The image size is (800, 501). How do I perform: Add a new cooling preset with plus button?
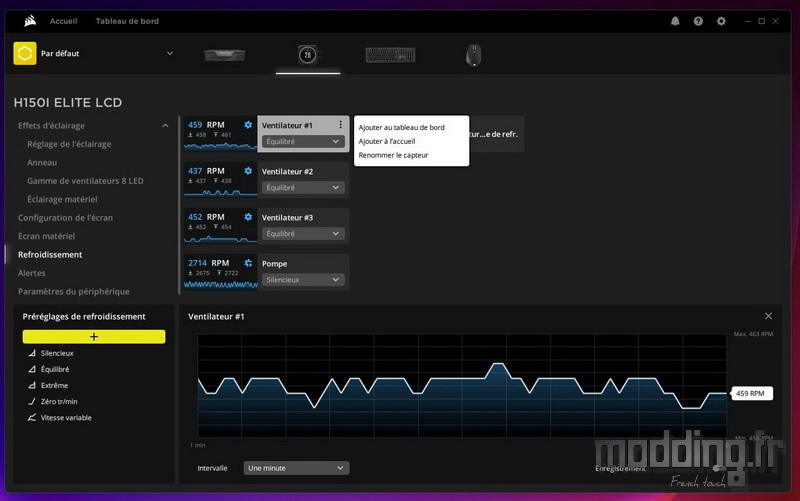coord(94,336)
